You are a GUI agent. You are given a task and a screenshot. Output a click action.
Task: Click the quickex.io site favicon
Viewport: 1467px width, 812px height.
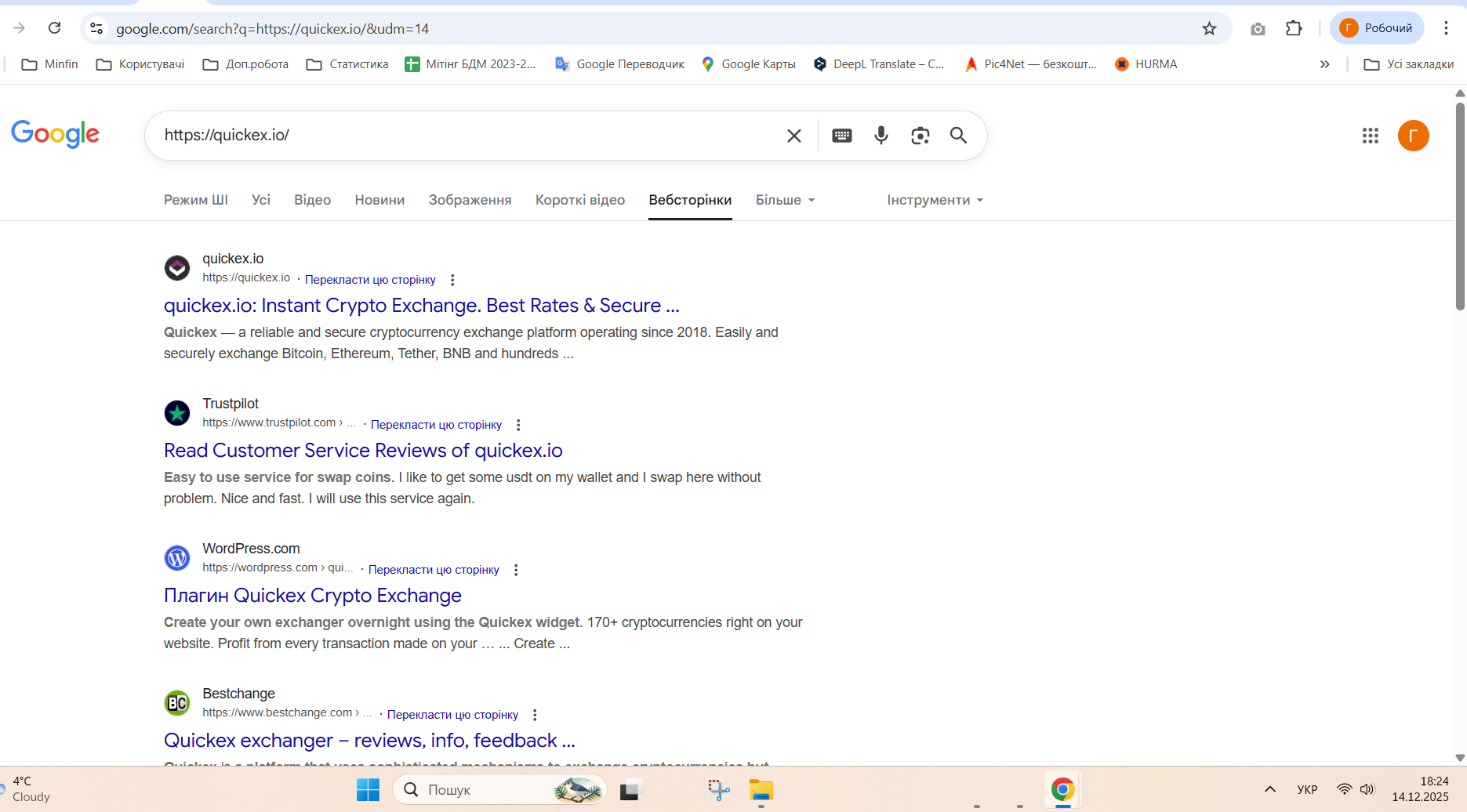[x=177, y=268]
